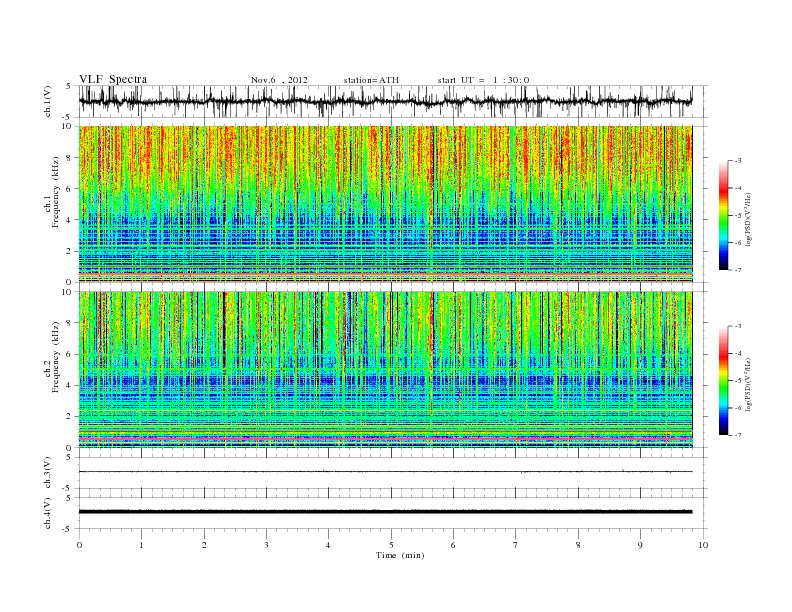
Task: Click the 8 kHz tick on ch.1 frequency axis
Action: tap(69, 158)
